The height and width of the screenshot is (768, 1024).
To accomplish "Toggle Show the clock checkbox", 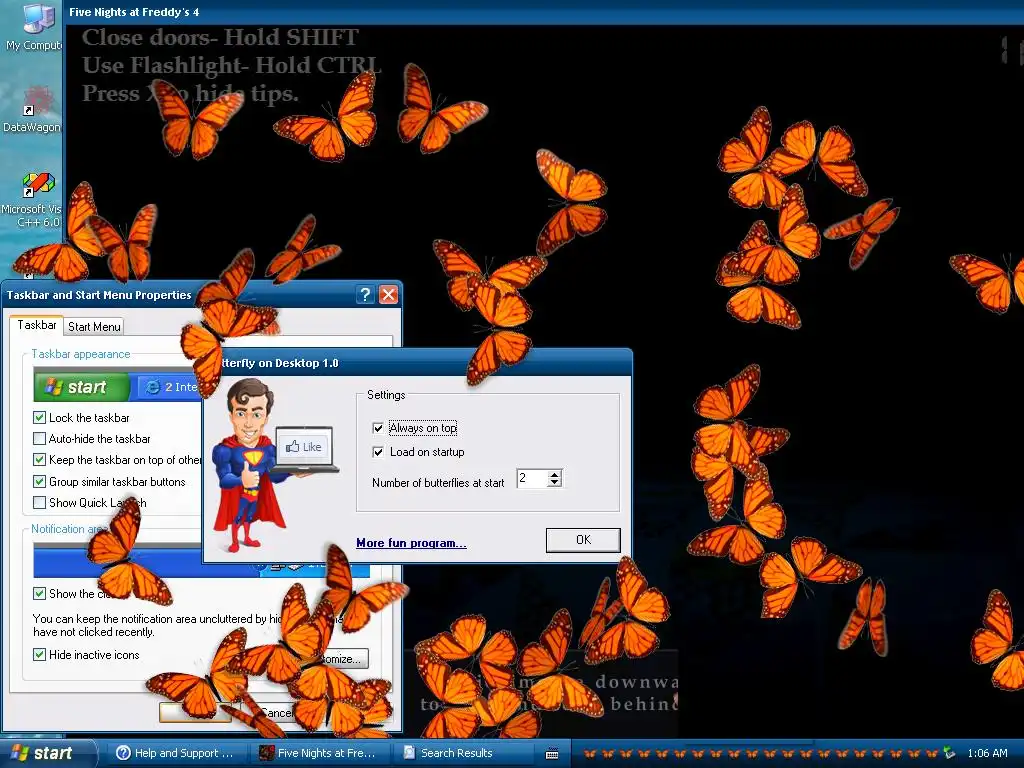I will 39,593.
